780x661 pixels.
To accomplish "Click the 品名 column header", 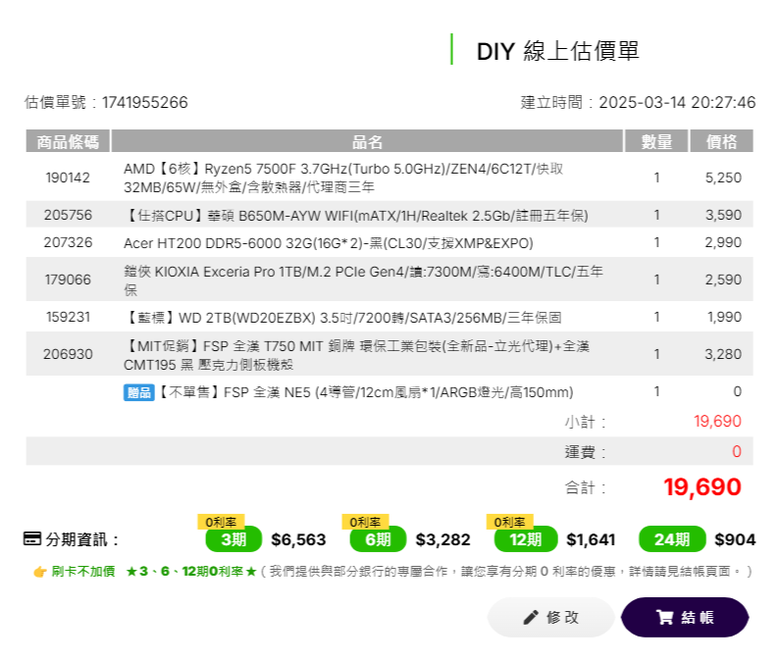I will (367, 141).
